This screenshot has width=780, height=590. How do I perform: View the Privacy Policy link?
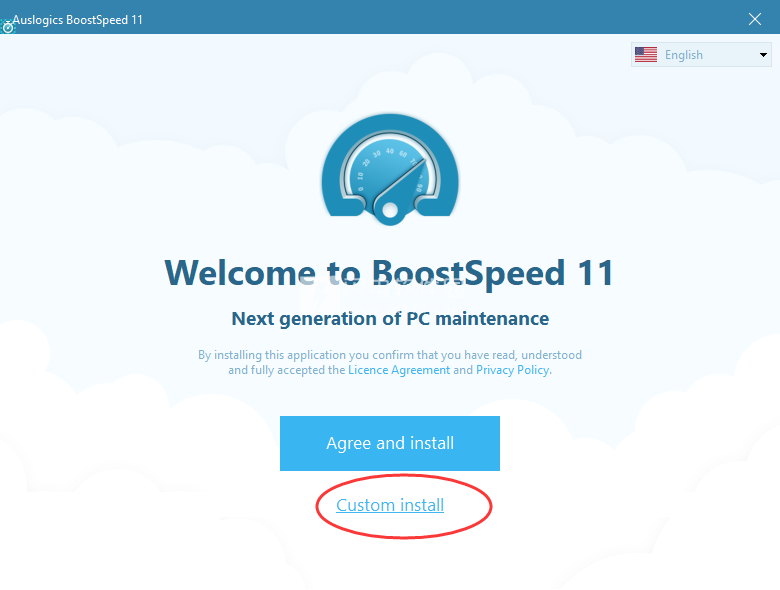pos(512,370)
